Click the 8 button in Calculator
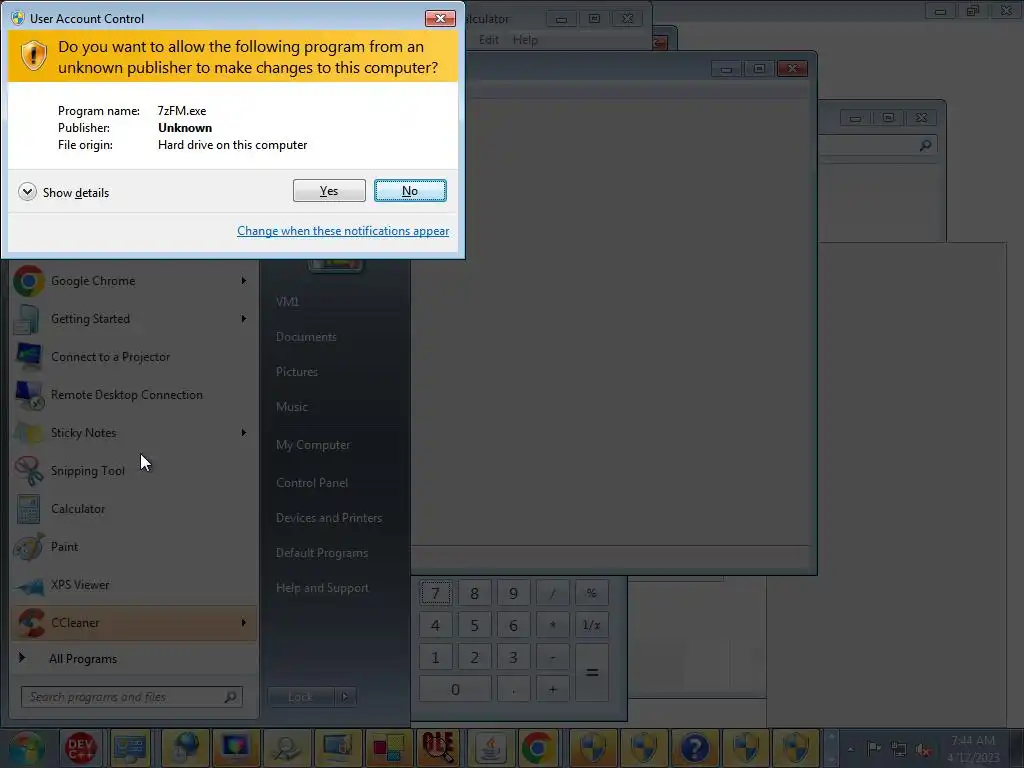Image resolution: width=1024 pixels, height=768 pixels. [474, 593]
